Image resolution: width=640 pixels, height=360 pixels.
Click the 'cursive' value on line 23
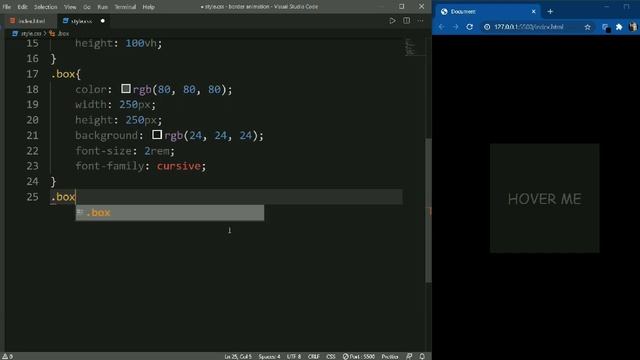pyautogui.click(x=179, y=166)
